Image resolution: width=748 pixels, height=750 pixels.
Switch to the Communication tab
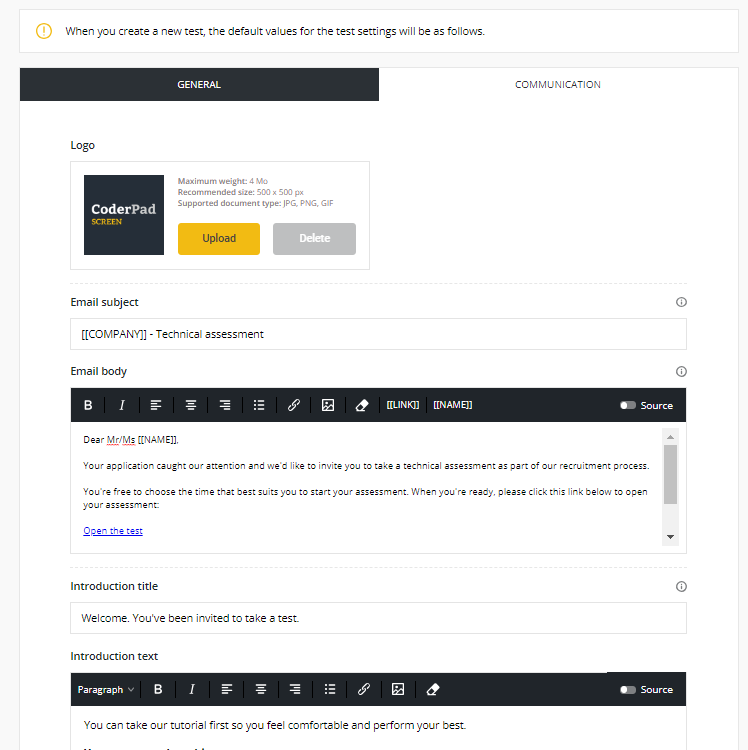click(x=557, y=85)
